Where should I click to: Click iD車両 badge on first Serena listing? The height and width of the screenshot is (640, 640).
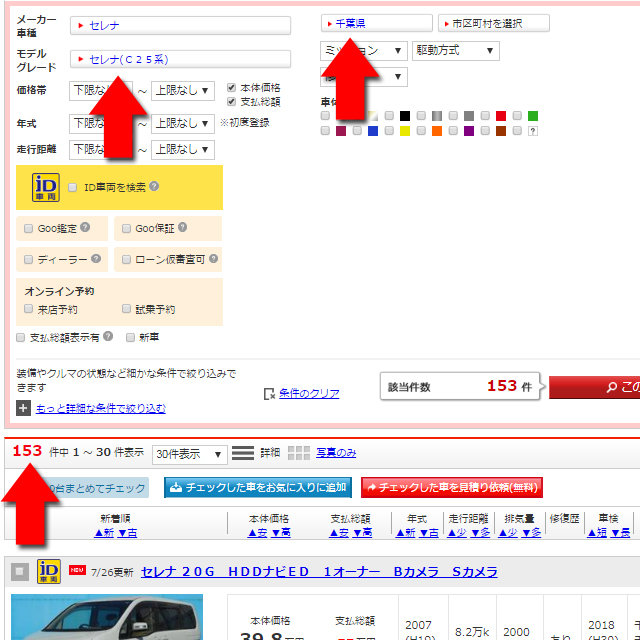click(49, 571)
